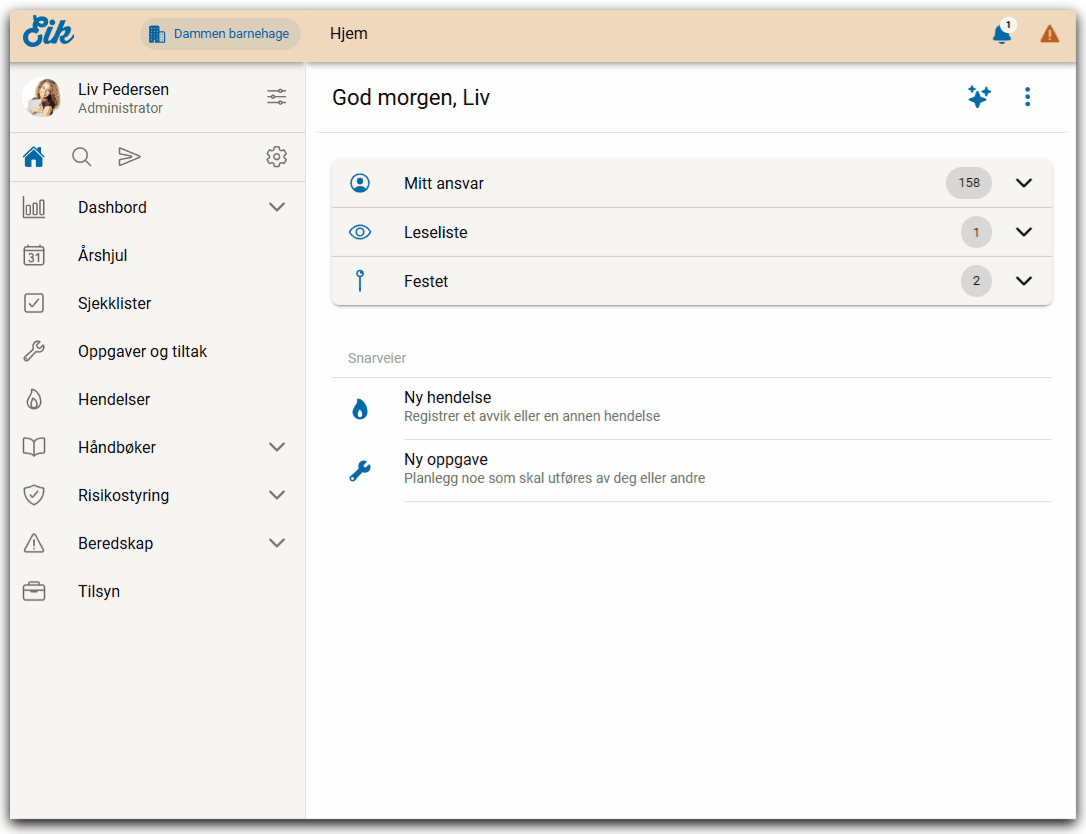Expand the Leseliste section
Viewport: 1086px width, 834px height.
click(1023, 232)
